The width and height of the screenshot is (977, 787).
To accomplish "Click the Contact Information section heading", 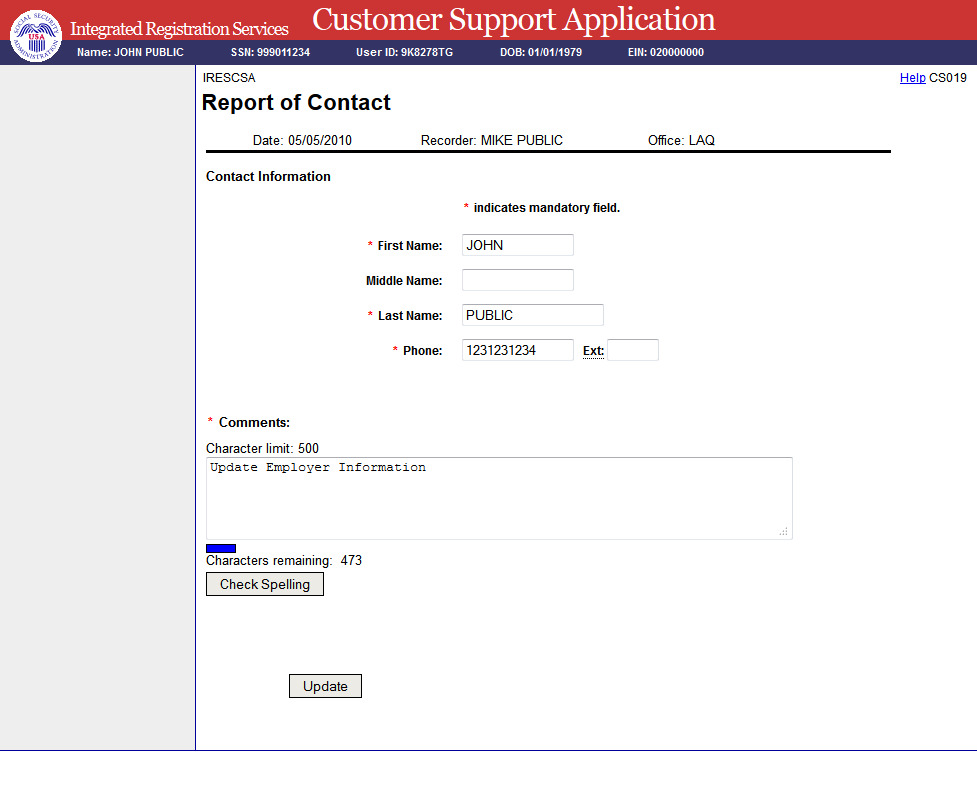I will (268, 176).
